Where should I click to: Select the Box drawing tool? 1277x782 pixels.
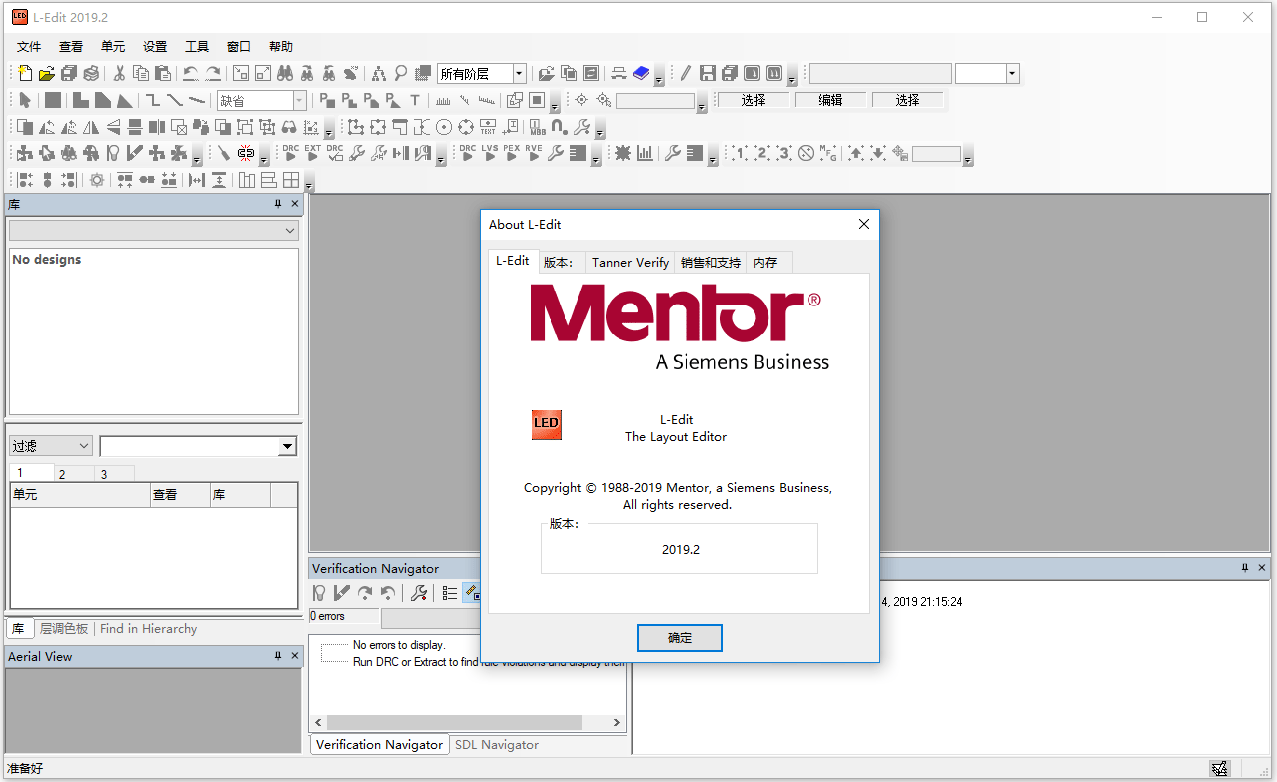tap(53, 100)
